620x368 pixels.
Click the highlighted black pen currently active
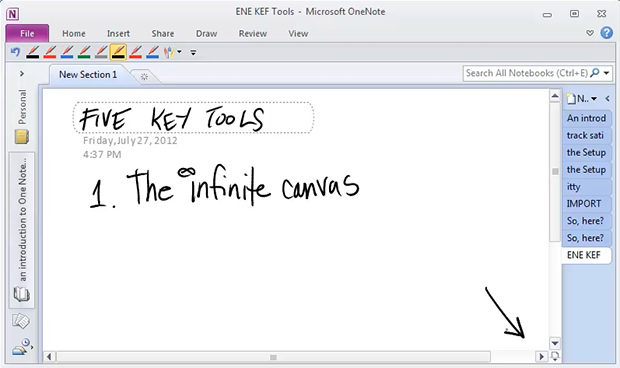118,52
